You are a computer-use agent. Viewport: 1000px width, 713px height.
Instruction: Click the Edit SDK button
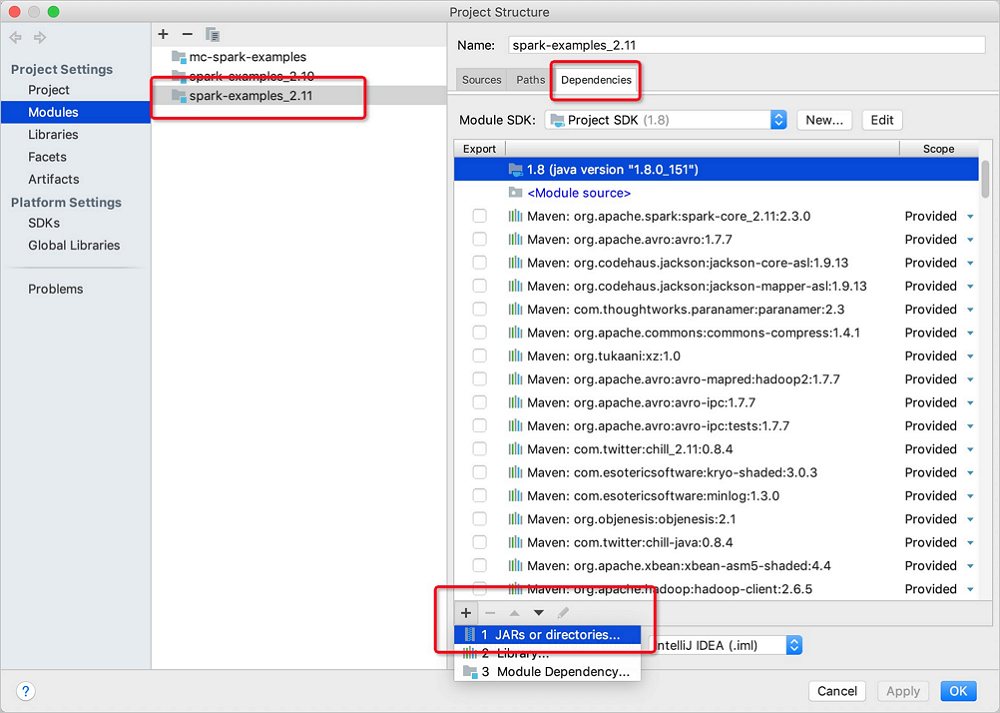tap(882, 120)
